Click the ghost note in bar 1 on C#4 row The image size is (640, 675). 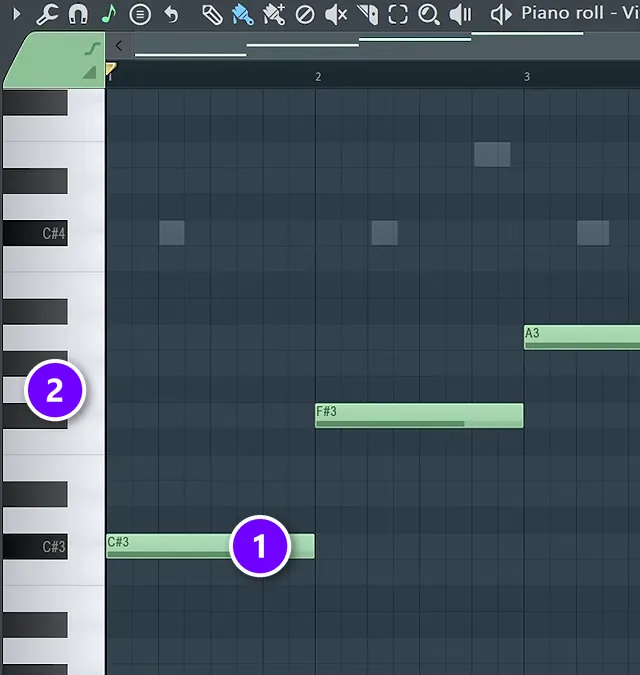click(x=172, y=233)
